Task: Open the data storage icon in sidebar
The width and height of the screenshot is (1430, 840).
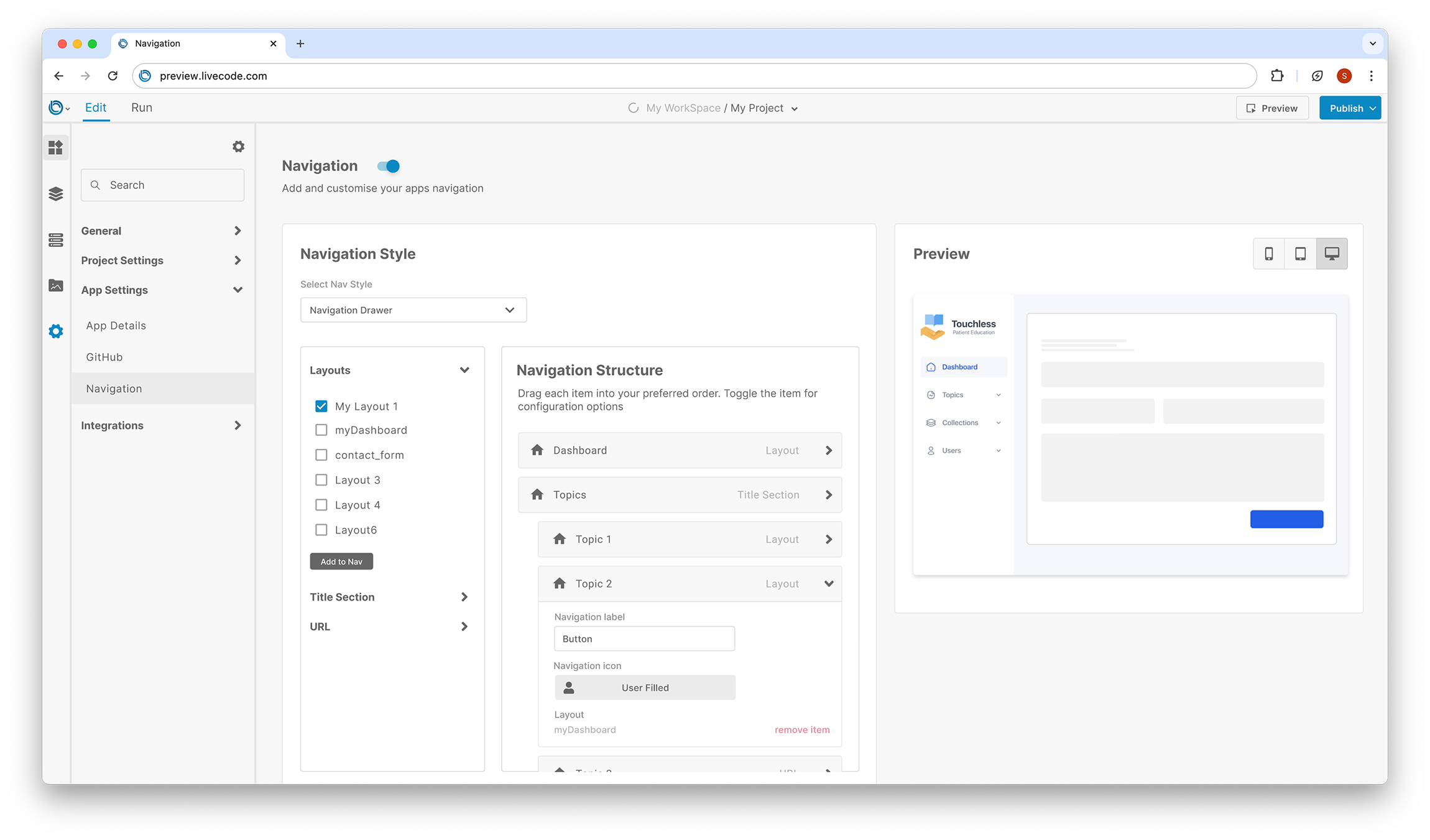Action: point(56,240)
